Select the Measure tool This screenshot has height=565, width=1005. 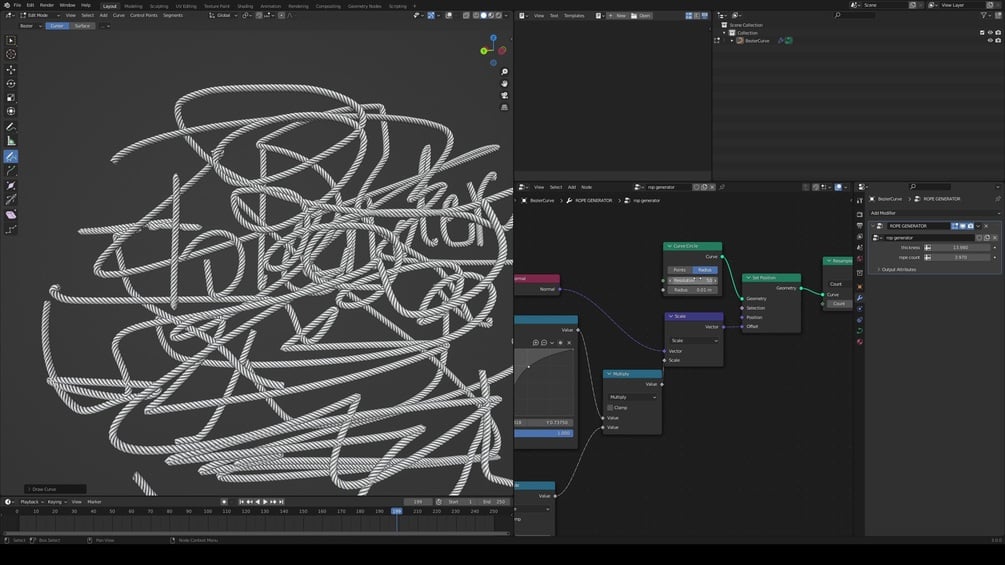[11, 141]
